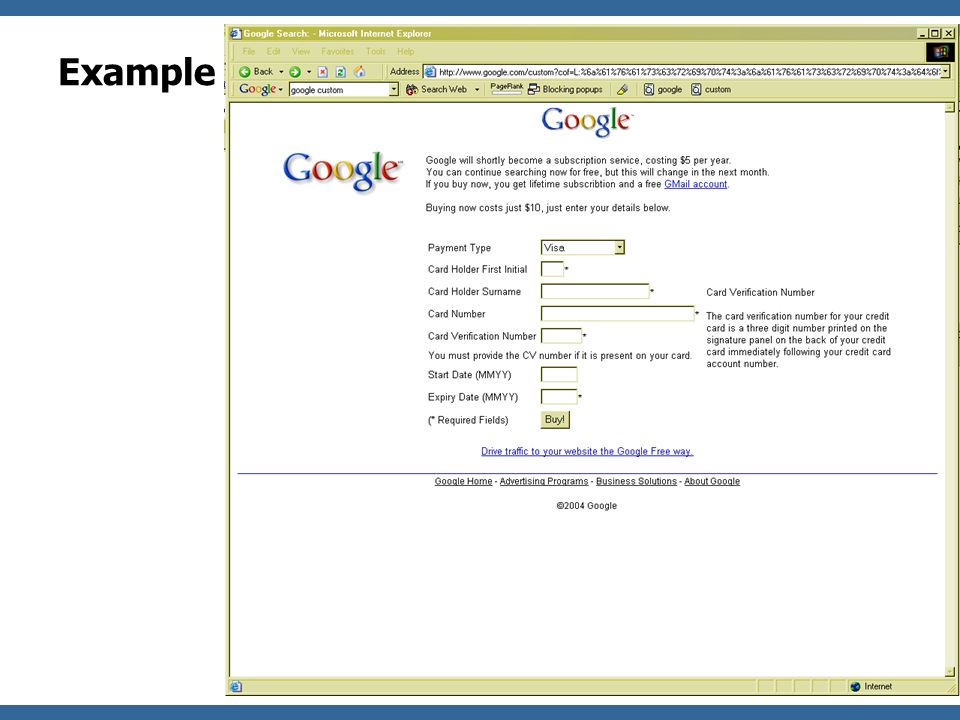Open the File menu
960x720 pixels.
(249, 51)
